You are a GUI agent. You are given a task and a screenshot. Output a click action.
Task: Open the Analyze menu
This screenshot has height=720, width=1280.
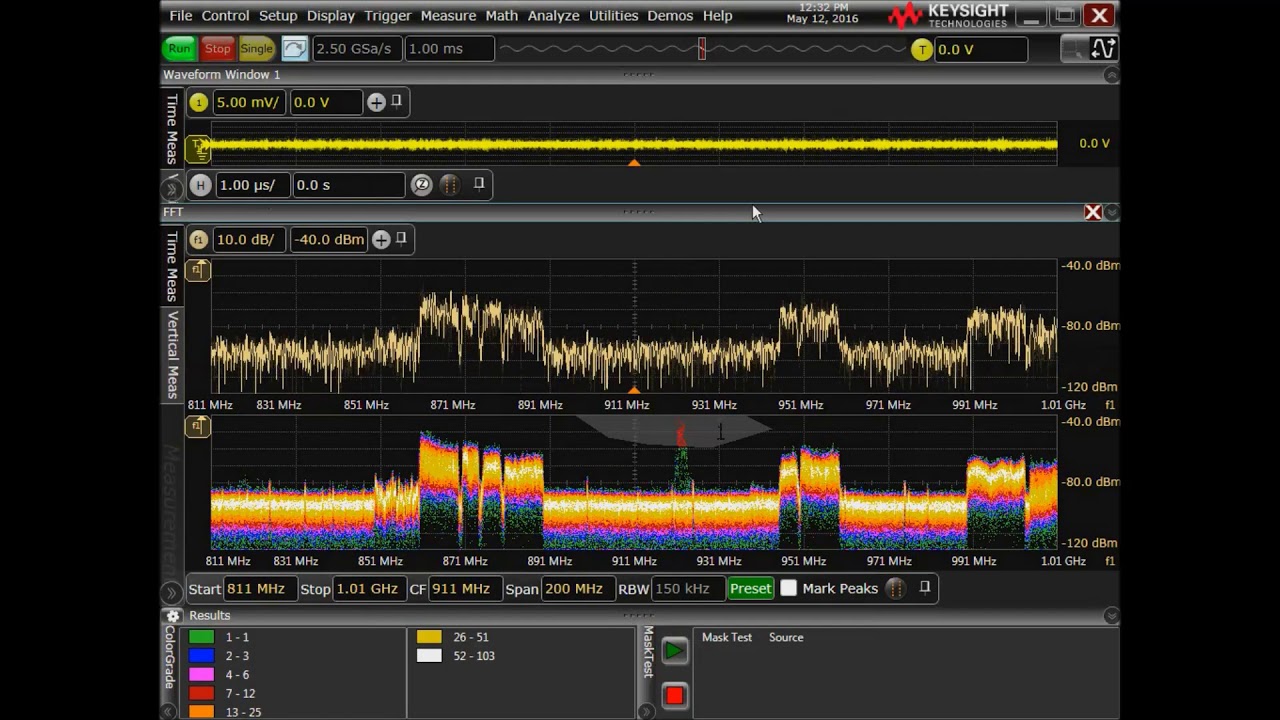pyautogui.click(x=553, y=16)
